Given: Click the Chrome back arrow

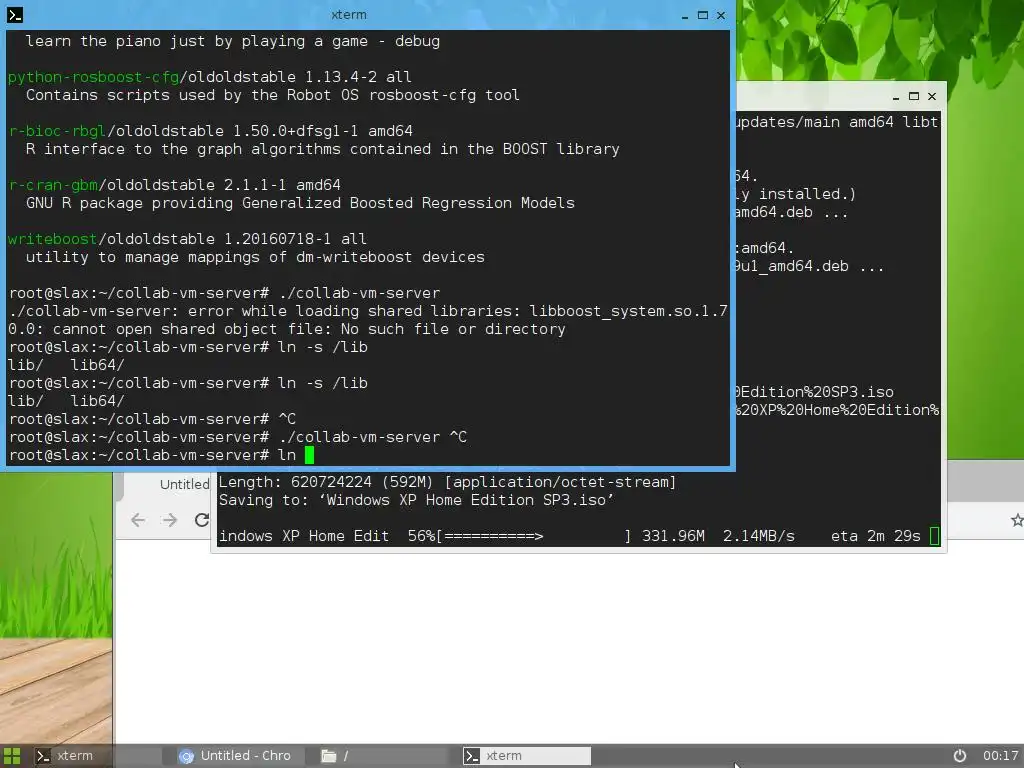Looking at the screenshot, I should click(138, 520).
